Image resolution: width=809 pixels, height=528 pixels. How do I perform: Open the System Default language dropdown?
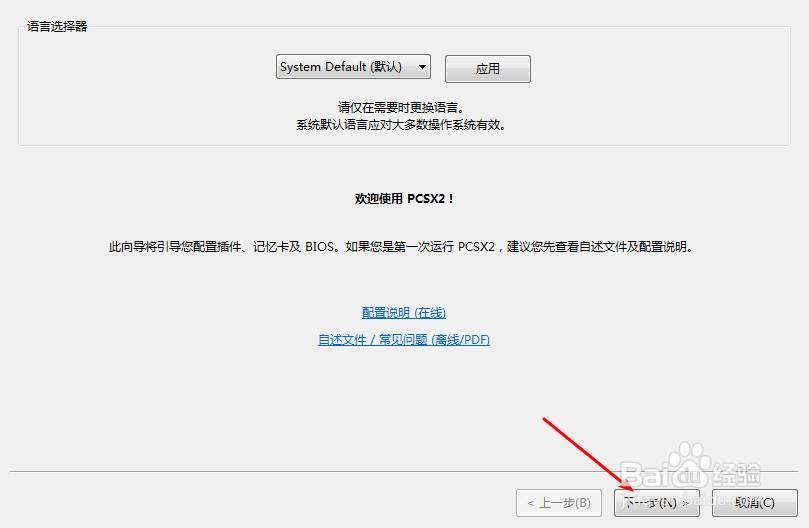(x=353, y=67)
